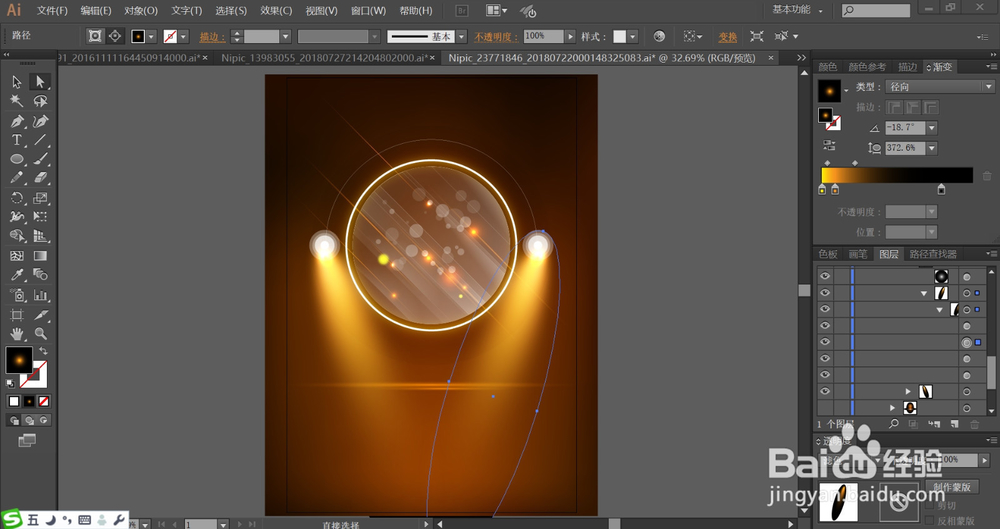
Task: Set paint mode to Color (white box)
Action: pos(14,401)
